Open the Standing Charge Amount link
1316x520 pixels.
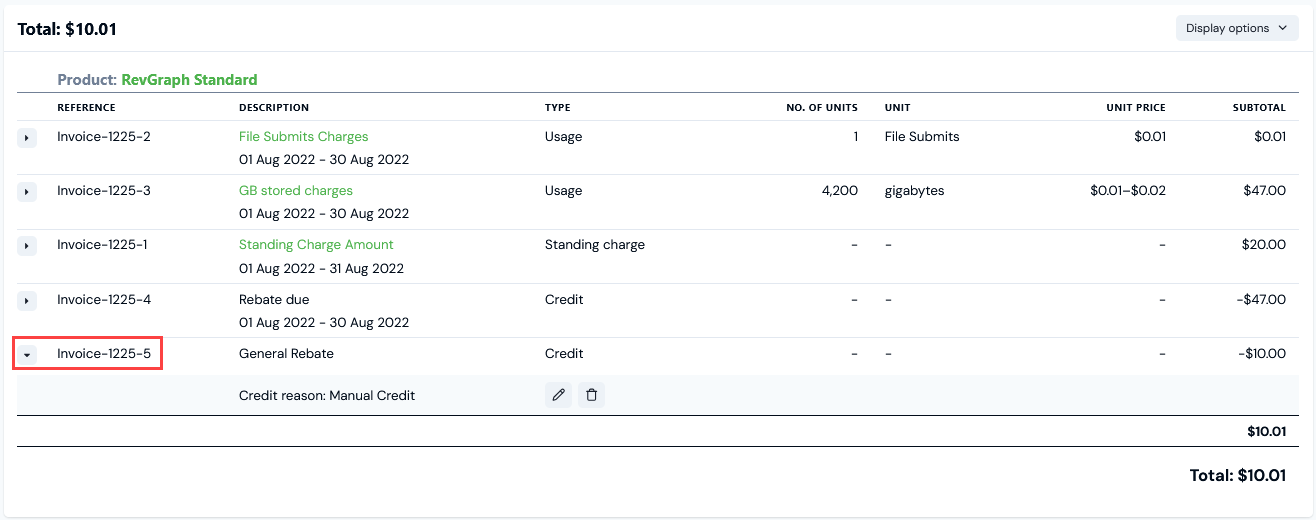point(316,244)
